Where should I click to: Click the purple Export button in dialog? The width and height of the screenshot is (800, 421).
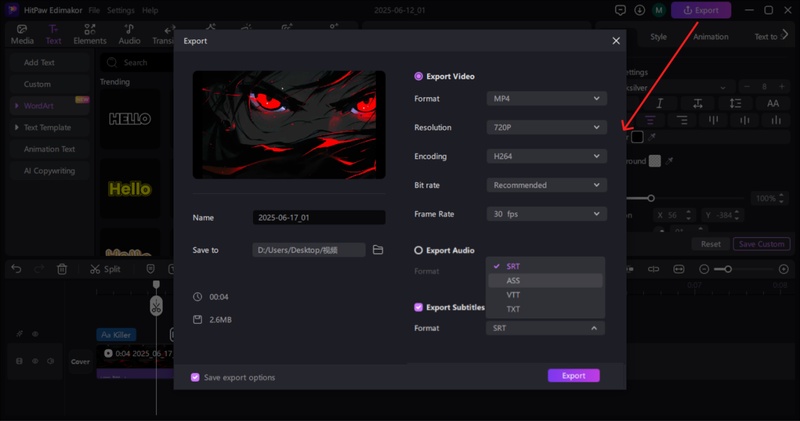tap(573, 376)
